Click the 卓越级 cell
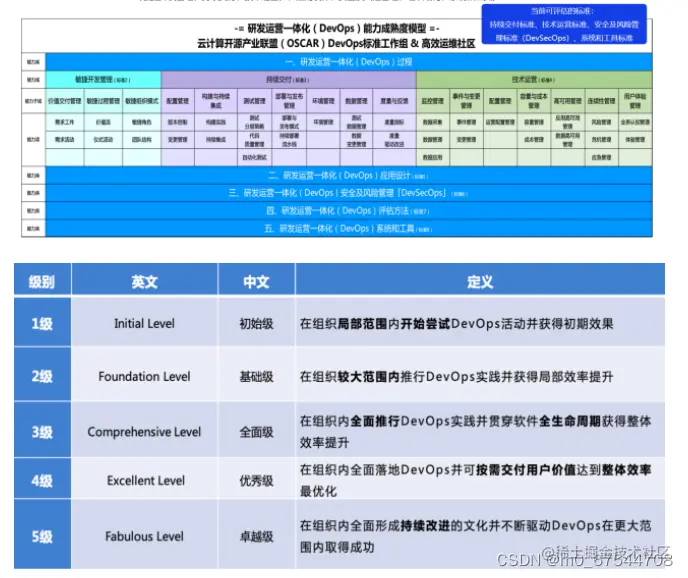Viewport: 688px width, 578px height. pyautogui.click(x=256, y=536)
